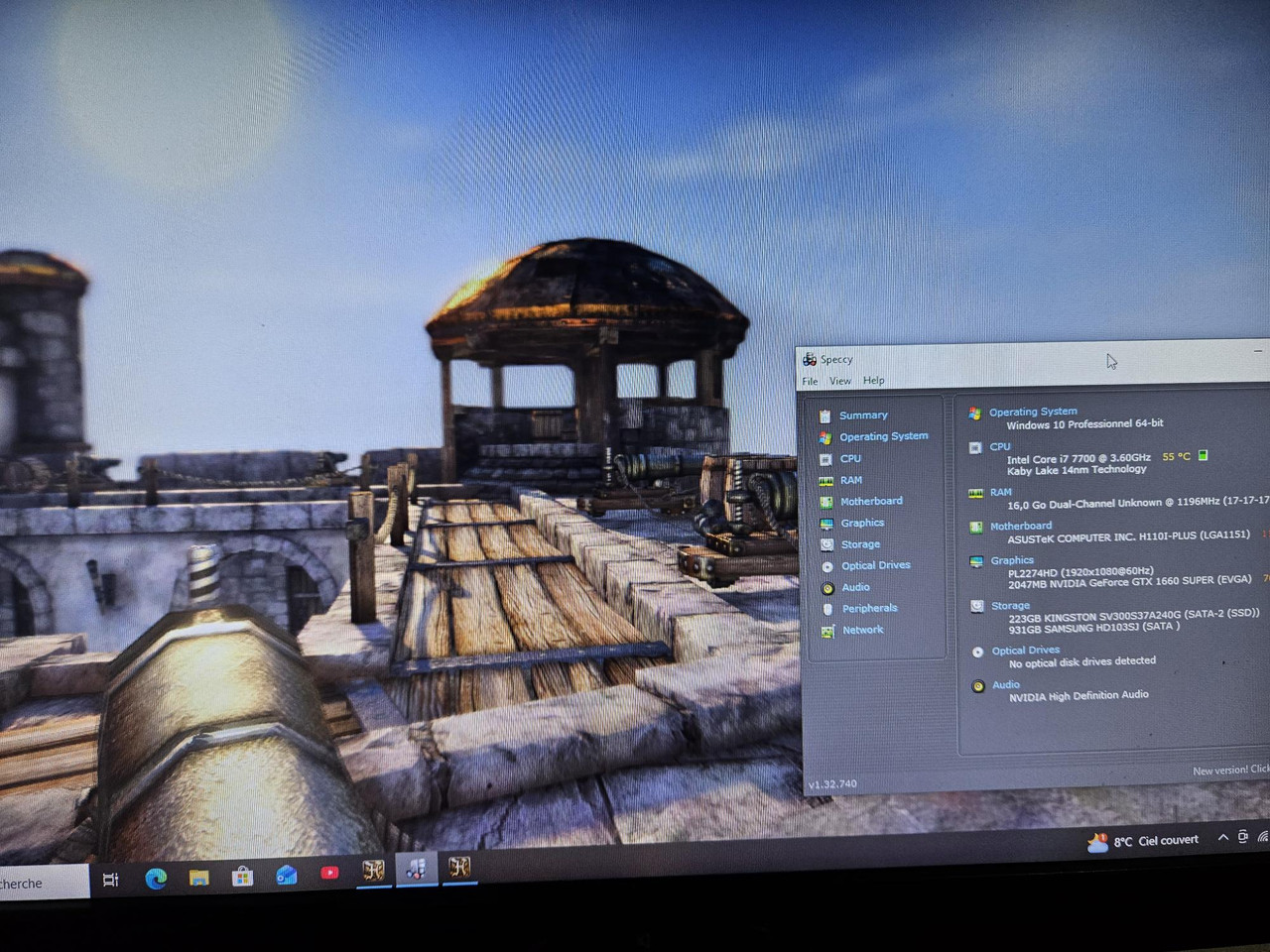Click the Motherboard heading link in summary
The width and height of the screenshot is (1270, 952).
[x=1020, y=527]
